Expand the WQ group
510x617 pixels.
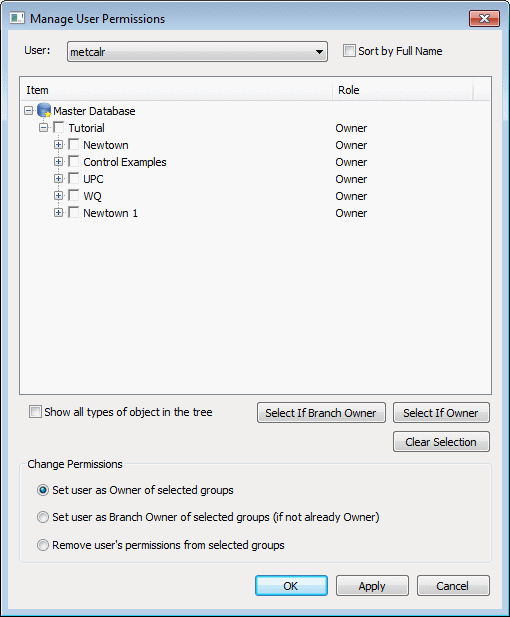coord(58,196)
